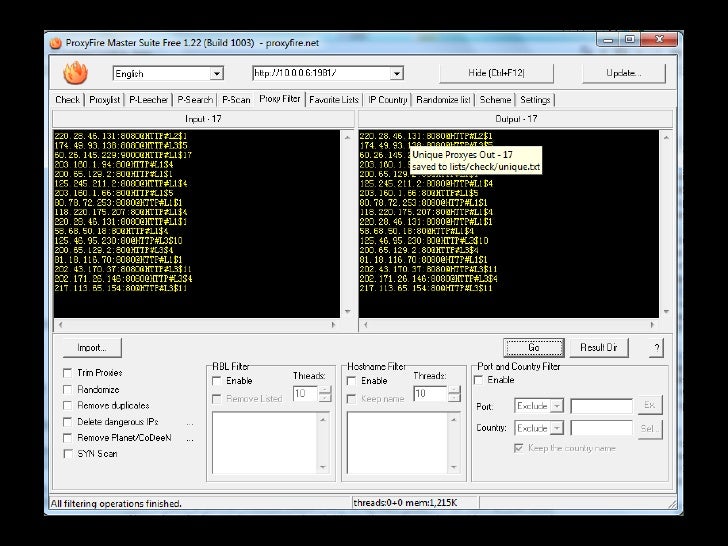Open the Result Dir button

tap(599, 347)
